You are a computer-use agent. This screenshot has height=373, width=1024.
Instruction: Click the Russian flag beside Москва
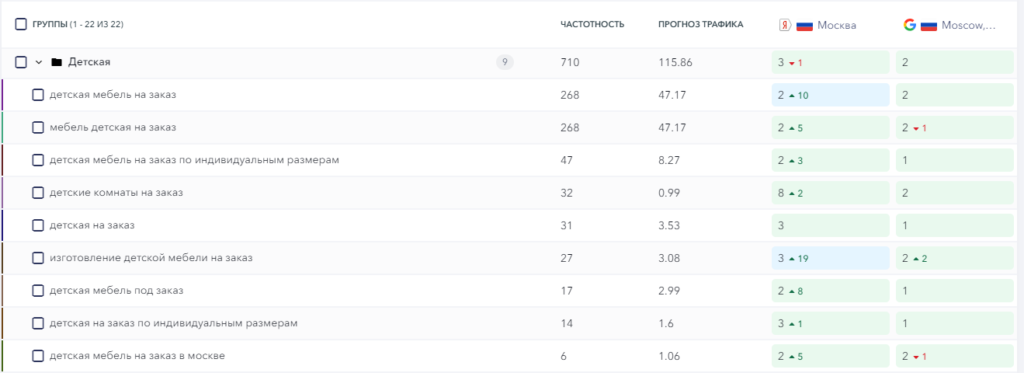pyautogui.click(x=804, y=25)
